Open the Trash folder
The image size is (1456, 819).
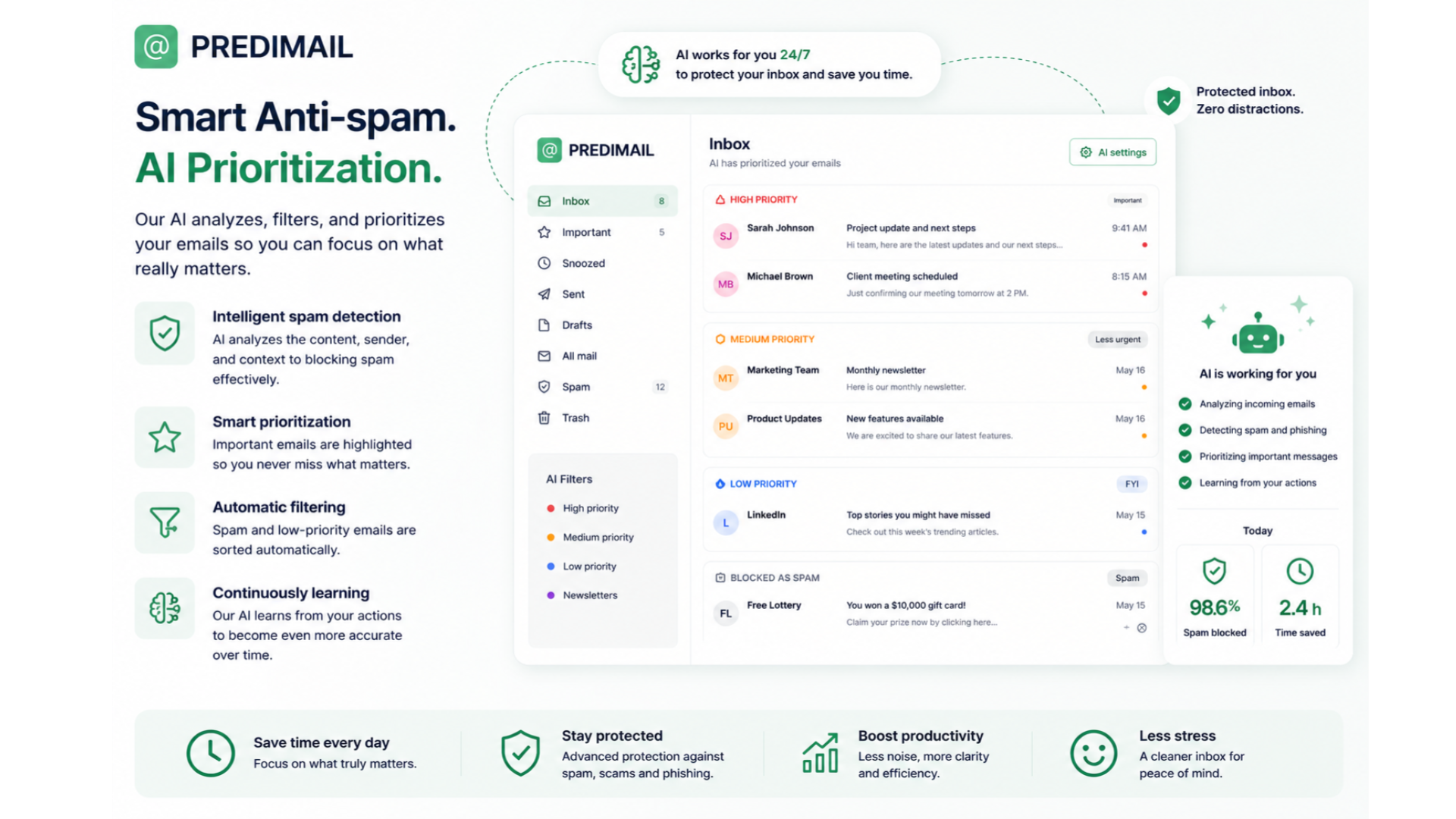(602, 418)
